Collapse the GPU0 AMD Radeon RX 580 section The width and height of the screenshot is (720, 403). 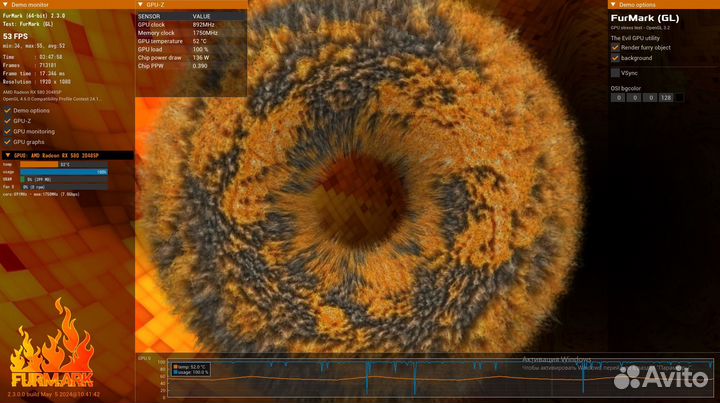6,155
